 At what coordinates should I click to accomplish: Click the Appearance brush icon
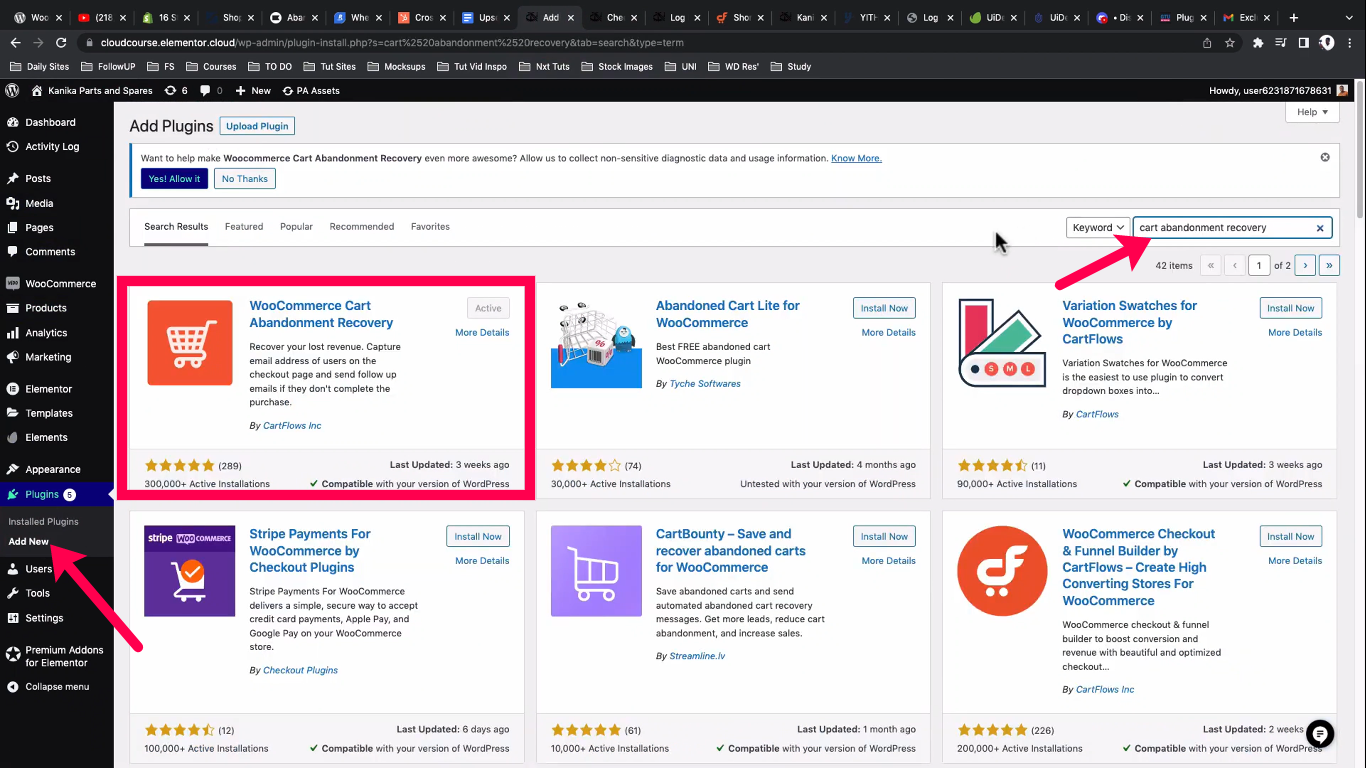pyautogui.click(x=13, y=469)
